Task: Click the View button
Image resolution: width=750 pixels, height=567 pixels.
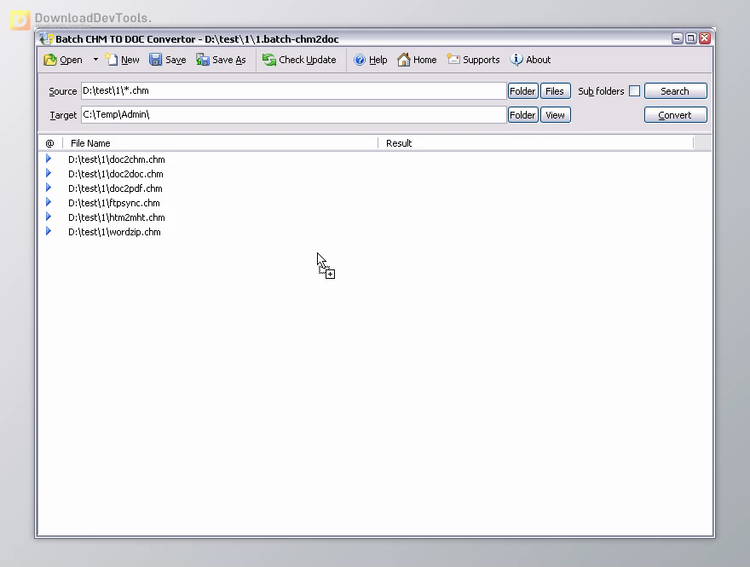Action: point(555,115)
